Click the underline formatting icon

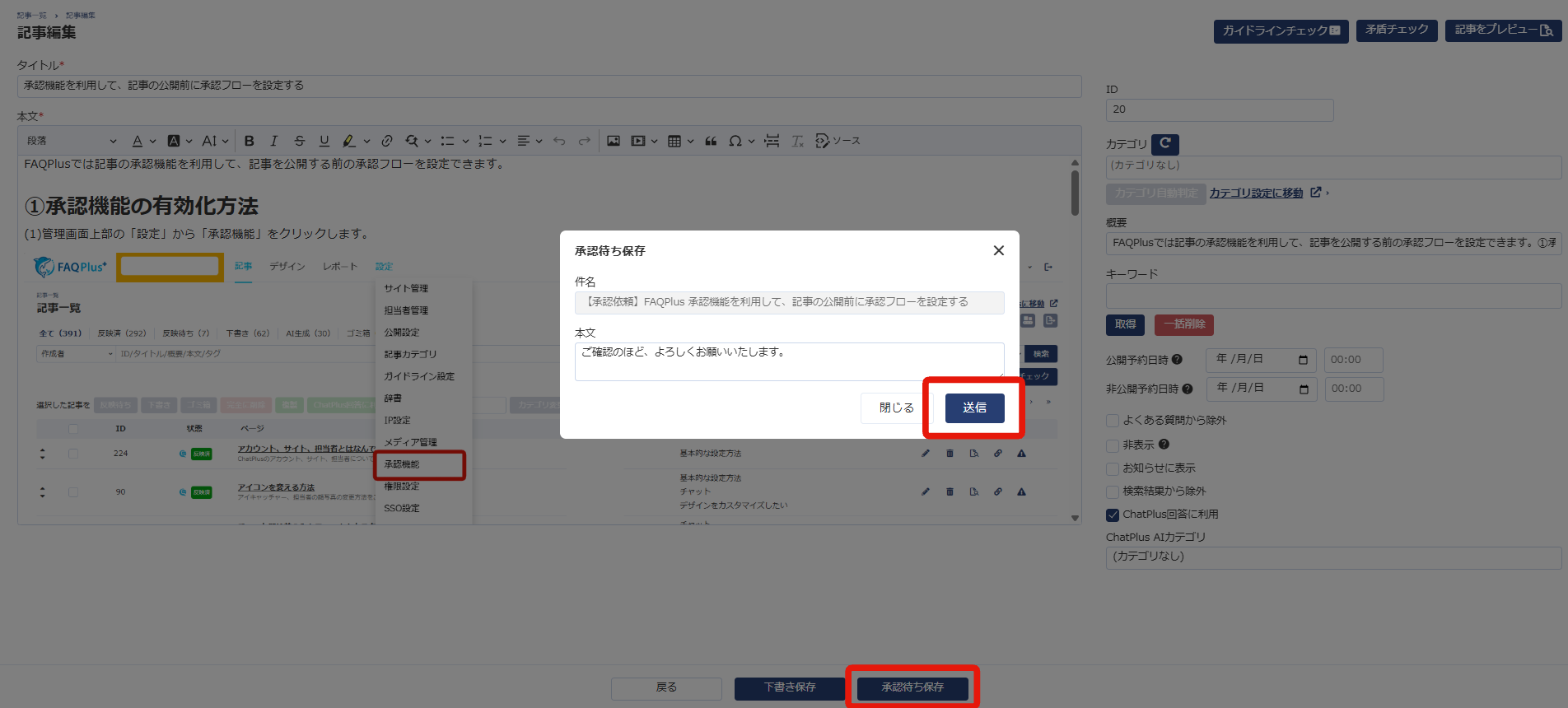click(x=324, y=141)
